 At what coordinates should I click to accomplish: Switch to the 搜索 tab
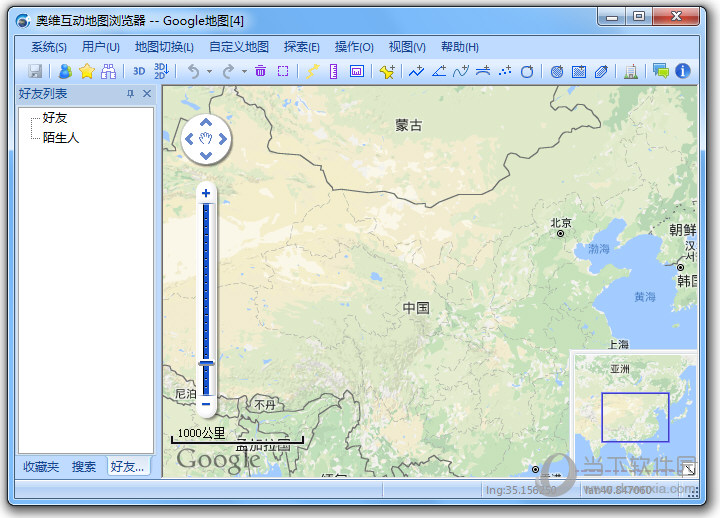coord(84,467)
